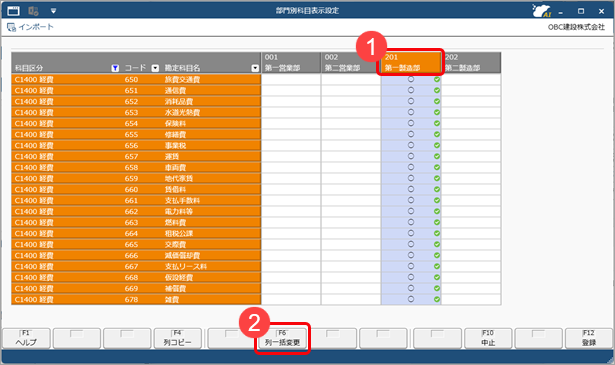Click the 001 第一営業部 cell in 651 通信費 row
The width and height of the screenshot is (615, 365).
291,90
